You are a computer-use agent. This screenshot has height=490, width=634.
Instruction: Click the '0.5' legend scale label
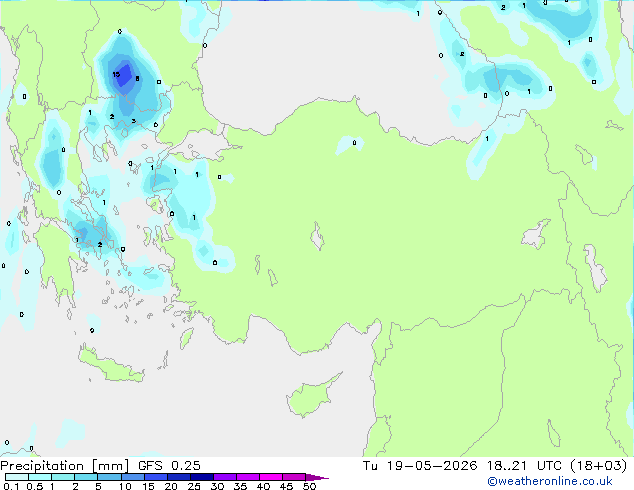[35, 486]
